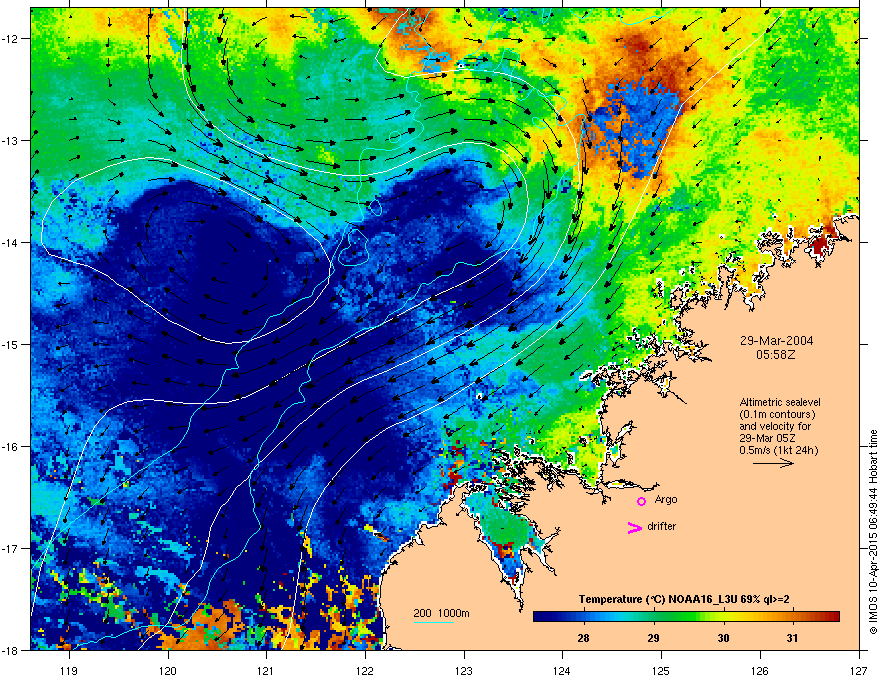Click the IMOS copyright timestamp text
Image resolution: width=880 pixels, height=680 pixels.
click(x=873, y=532)
